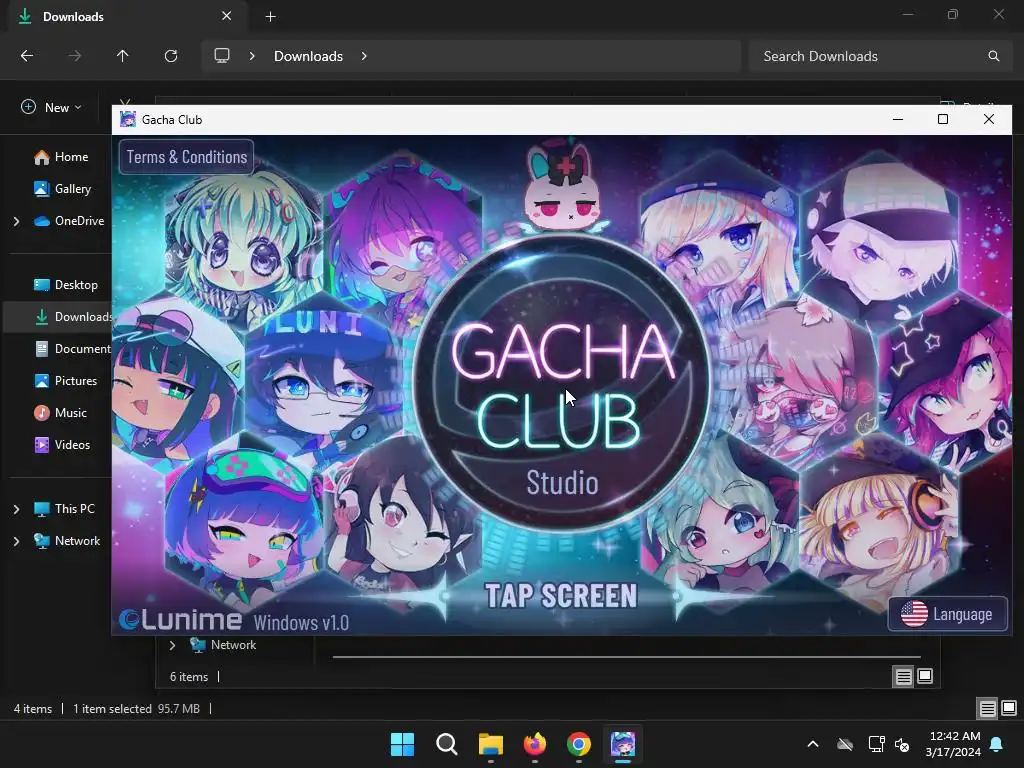Image resolution: width=1024 pixels, height=768 pixels.
Task: Click the muted volume tray icon
Action: tap(902, 744)
